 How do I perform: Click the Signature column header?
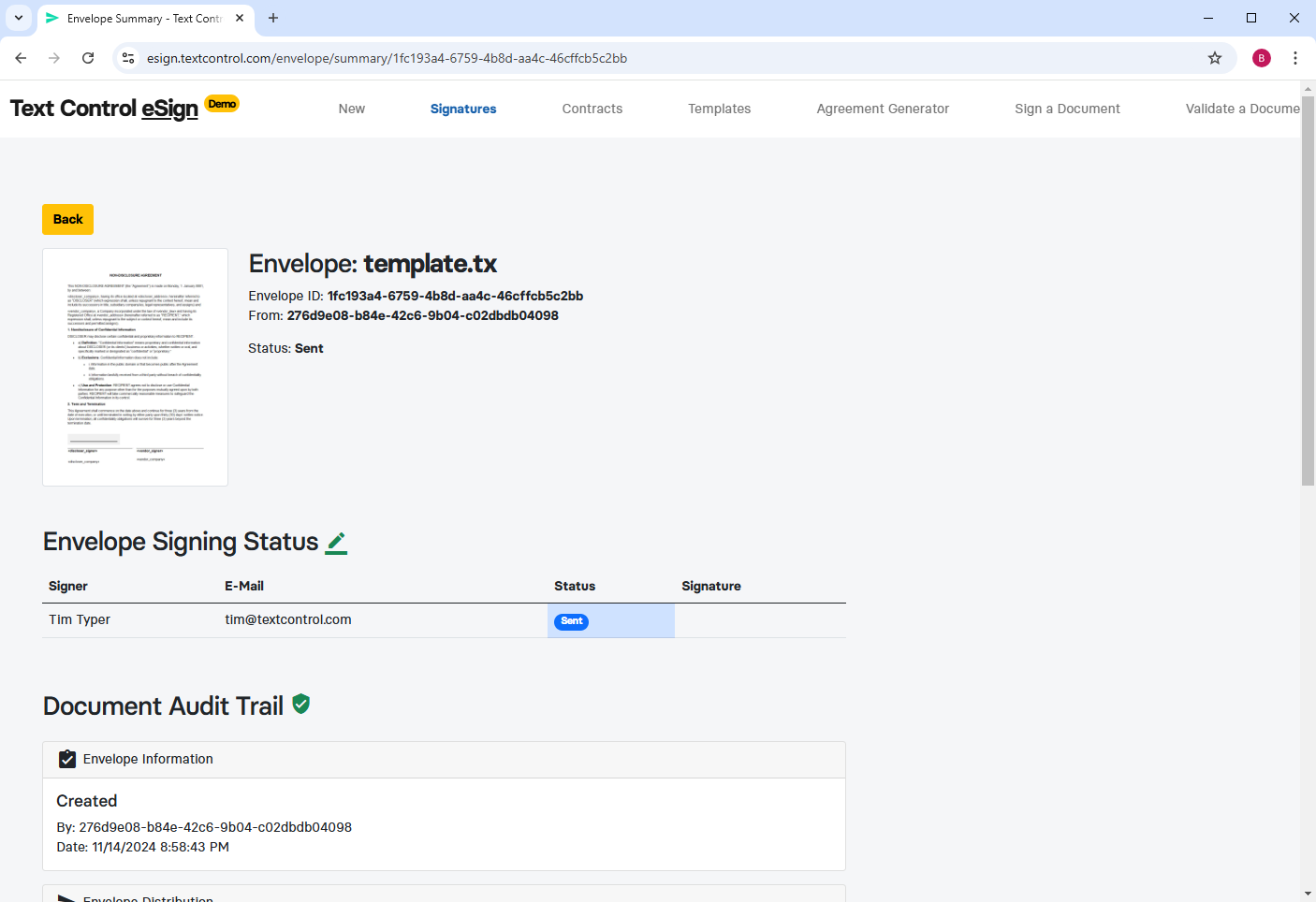tap(711, 586)
